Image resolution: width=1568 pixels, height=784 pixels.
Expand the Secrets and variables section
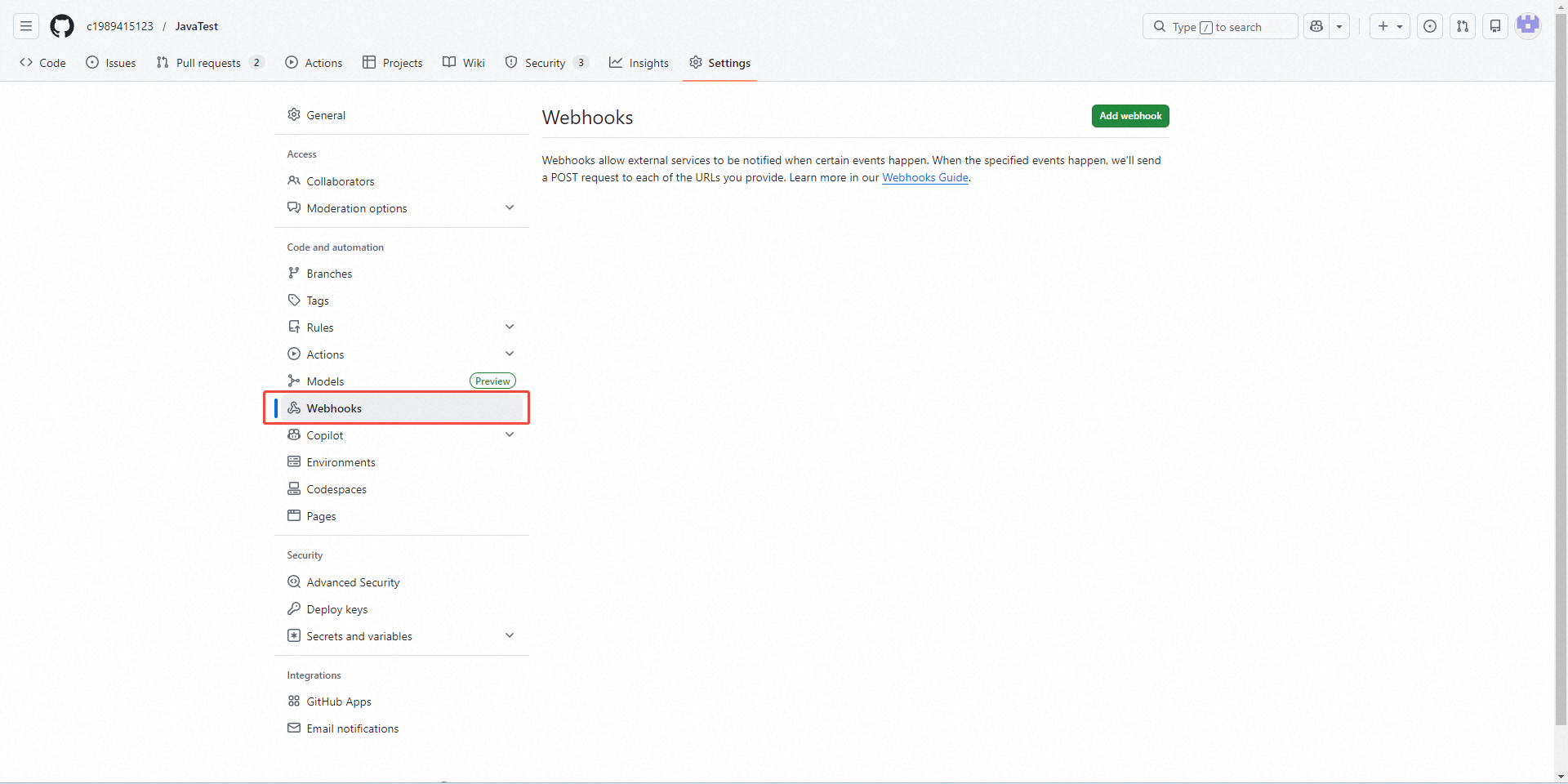510,635
